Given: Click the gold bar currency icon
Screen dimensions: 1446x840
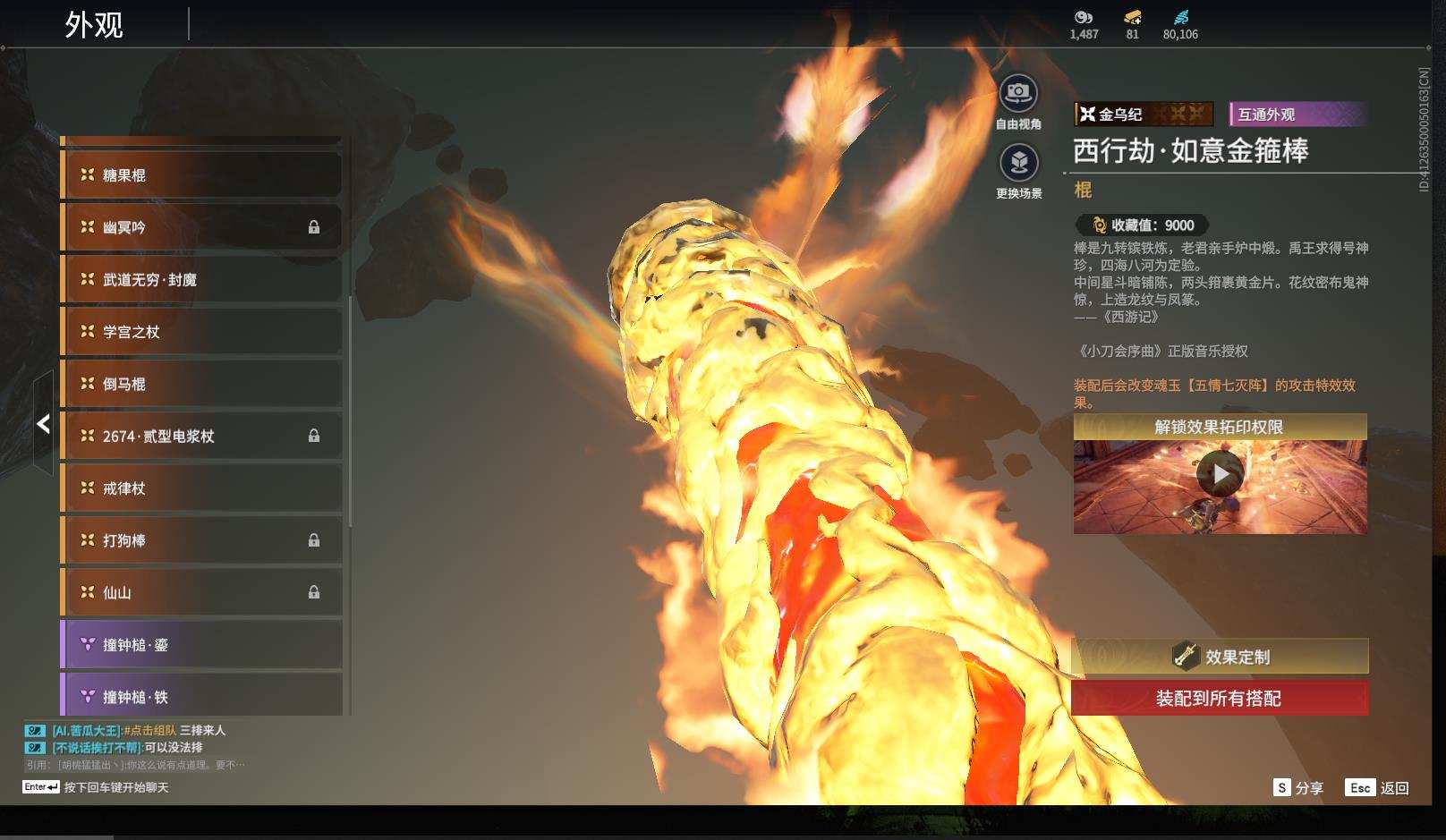Looking at the screenshot, I should [x=1133, y=17].
